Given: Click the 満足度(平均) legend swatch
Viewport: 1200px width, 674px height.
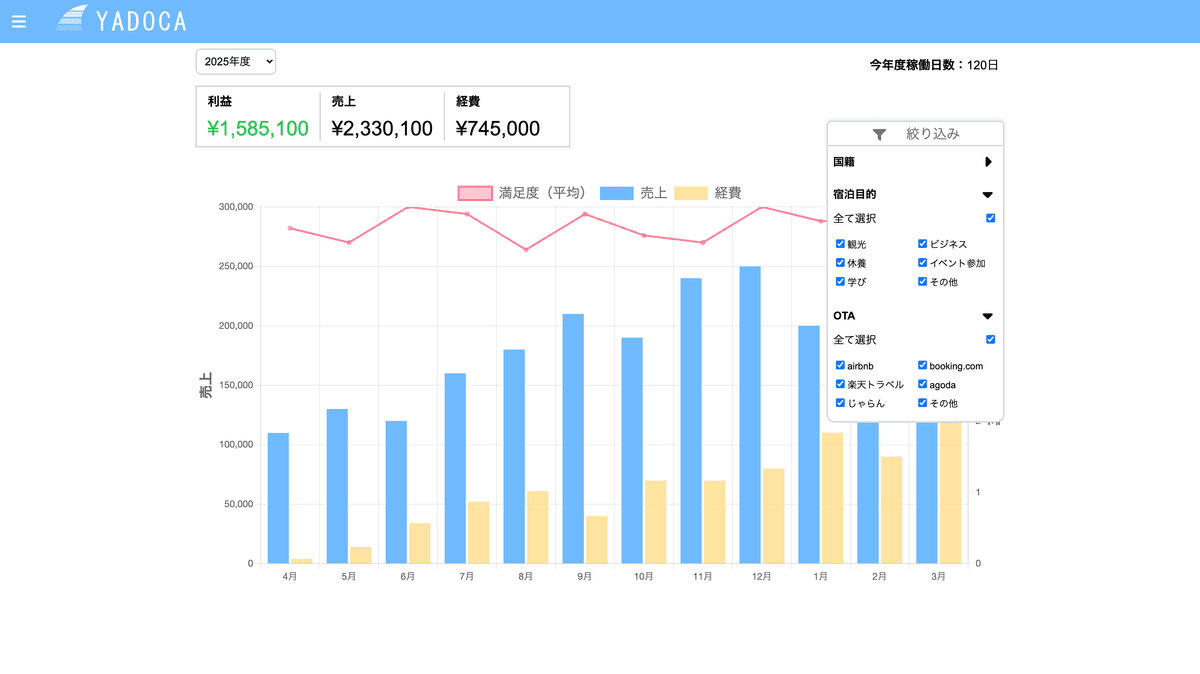Looking at the screenshot, I should coord(475,193).
